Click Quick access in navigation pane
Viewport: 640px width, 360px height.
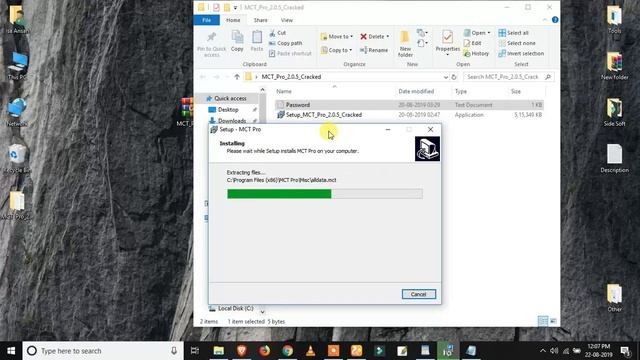click(230, 98)
